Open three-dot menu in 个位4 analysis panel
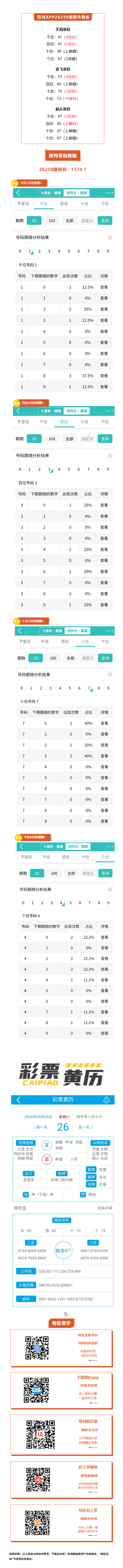This screenshot has width=123, height=1568. [x=110, y=846]
